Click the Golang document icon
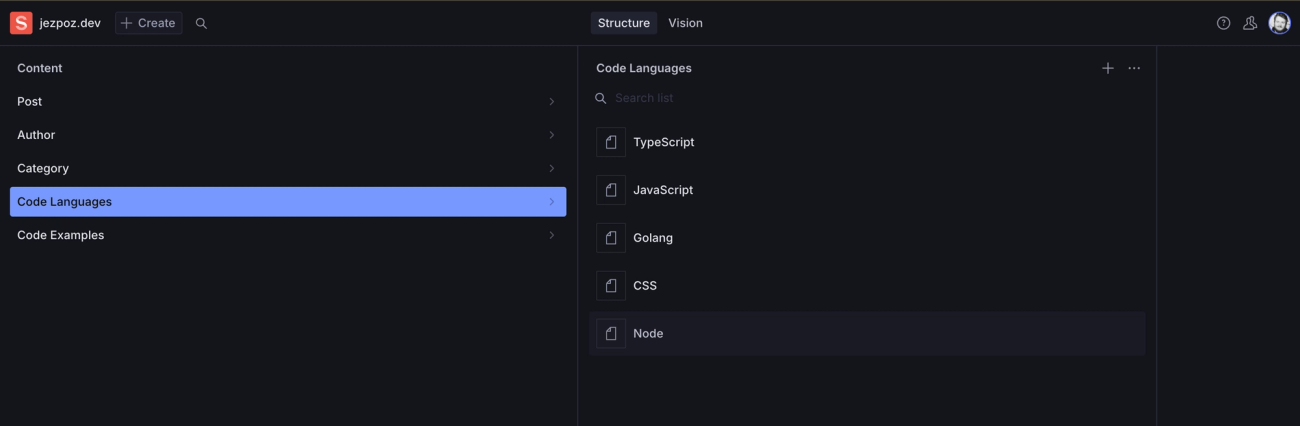The image size is (1300, 426). click(611, 238)
